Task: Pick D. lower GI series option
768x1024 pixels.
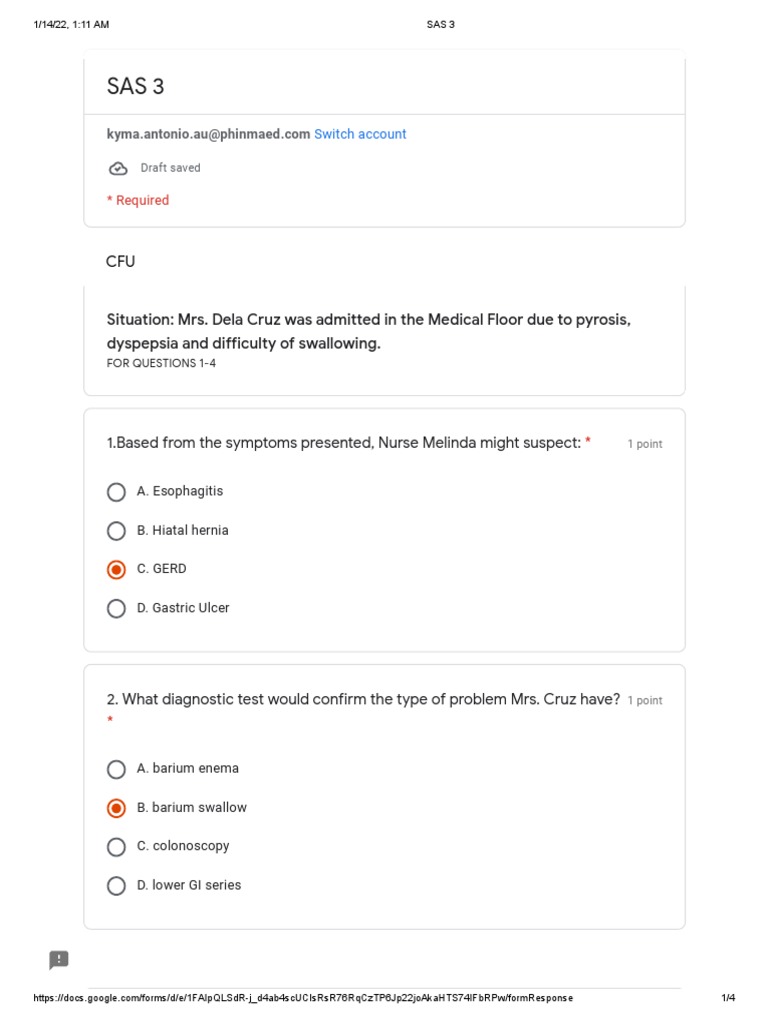Action: tap(116, 885)
